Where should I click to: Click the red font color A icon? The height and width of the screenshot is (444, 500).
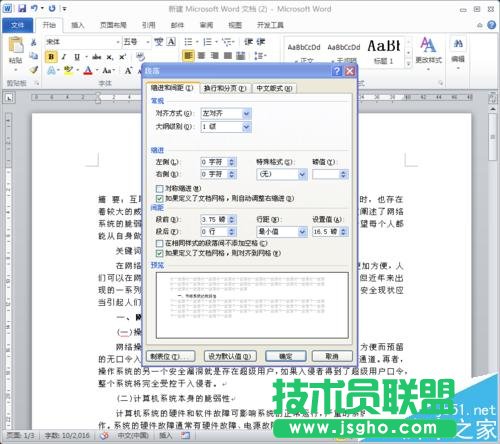click(88, 70)
